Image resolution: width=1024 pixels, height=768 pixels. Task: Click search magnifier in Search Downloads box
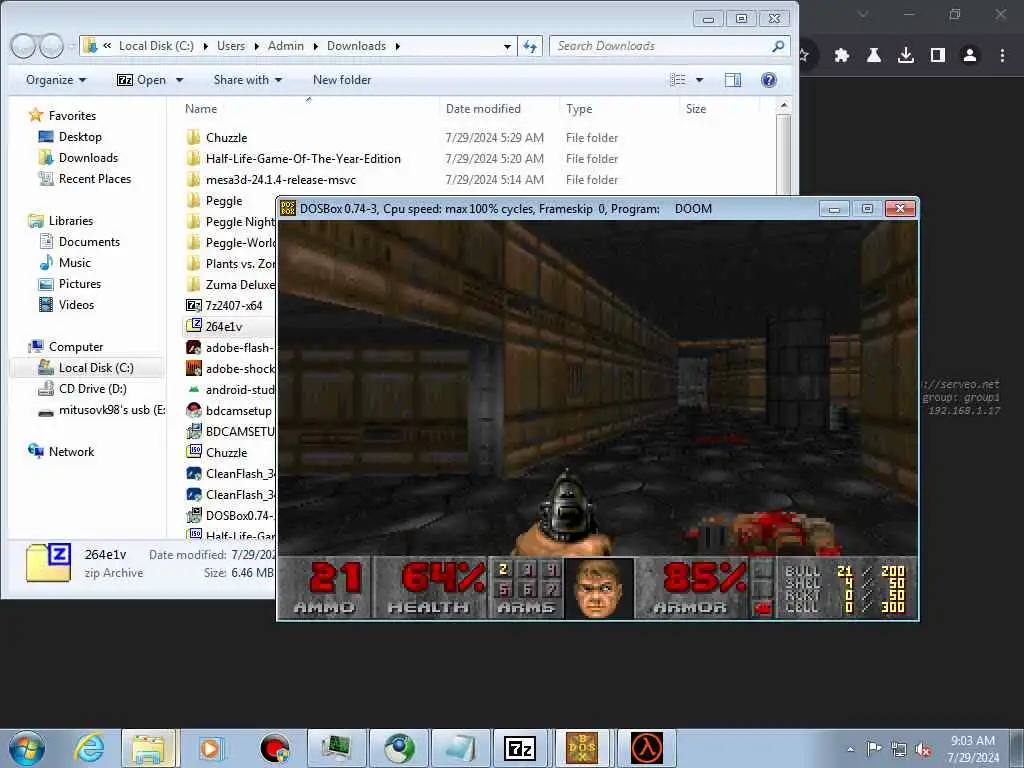pos(778,46)
